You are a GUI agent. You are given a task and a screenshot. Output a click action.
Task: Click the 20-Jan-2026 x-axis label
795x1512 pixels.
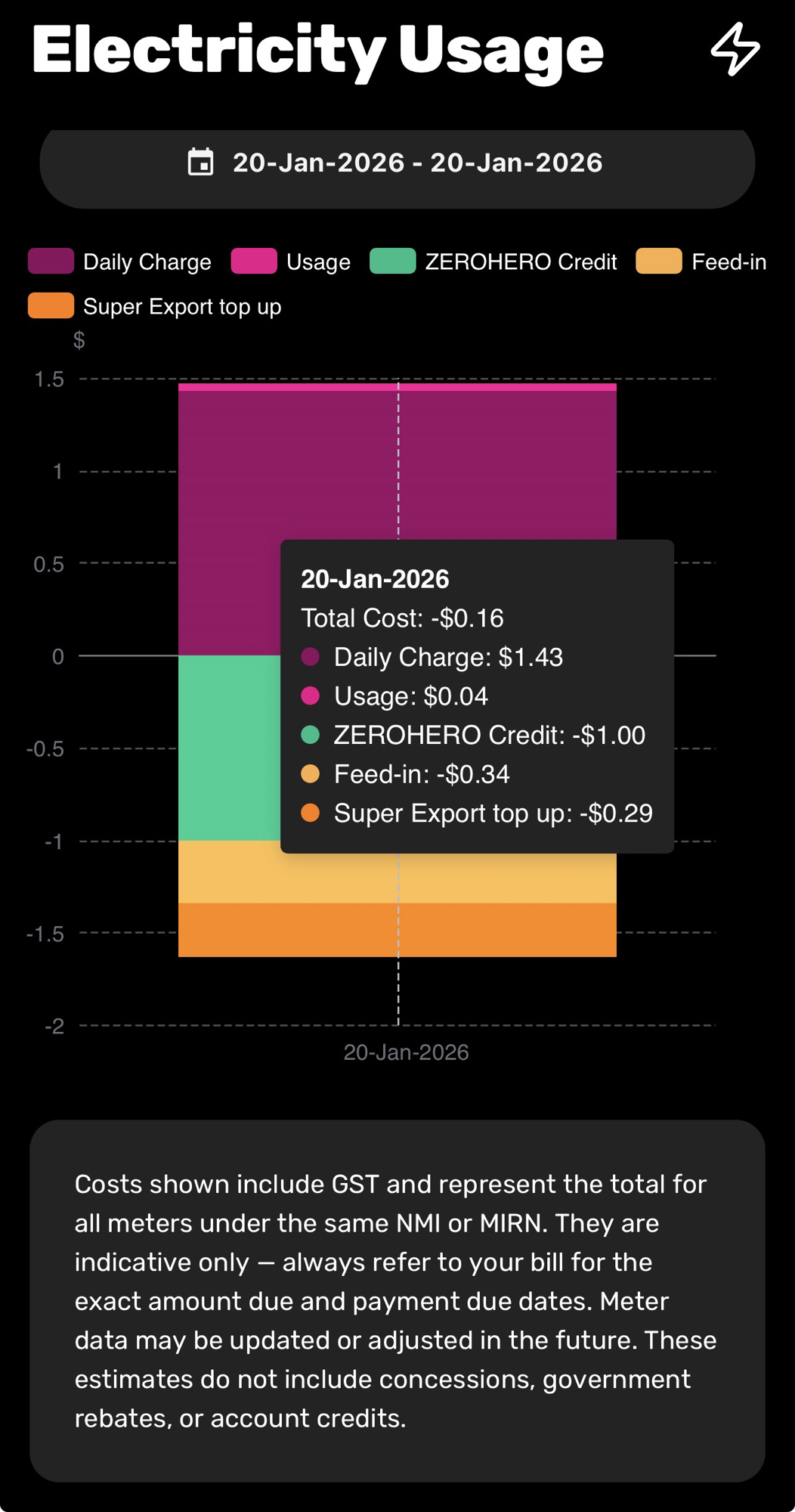pyautogui.click(x=406, y=1052)
